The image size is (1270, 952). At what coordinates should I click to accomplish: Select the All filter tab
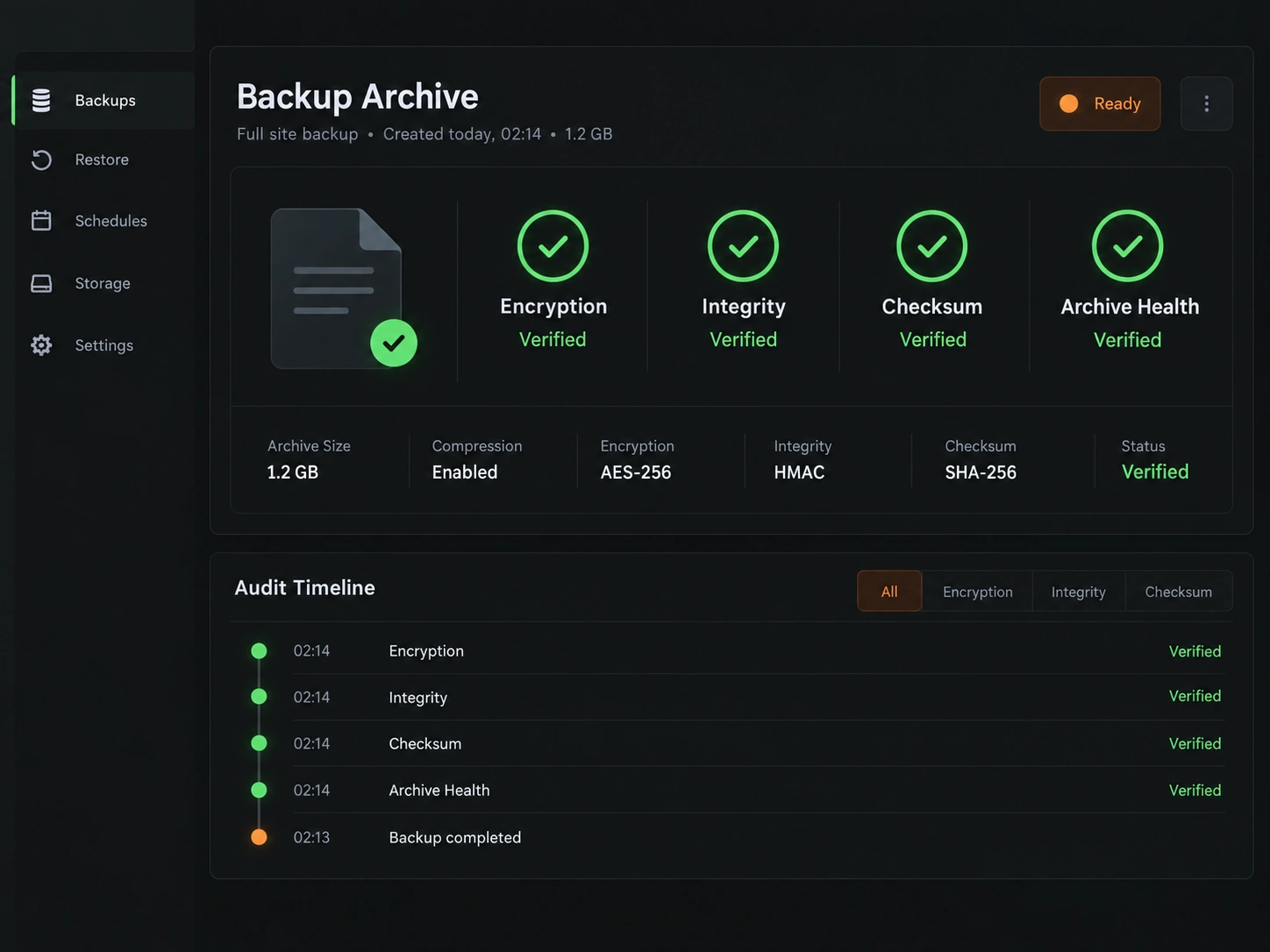coord(889,591)
